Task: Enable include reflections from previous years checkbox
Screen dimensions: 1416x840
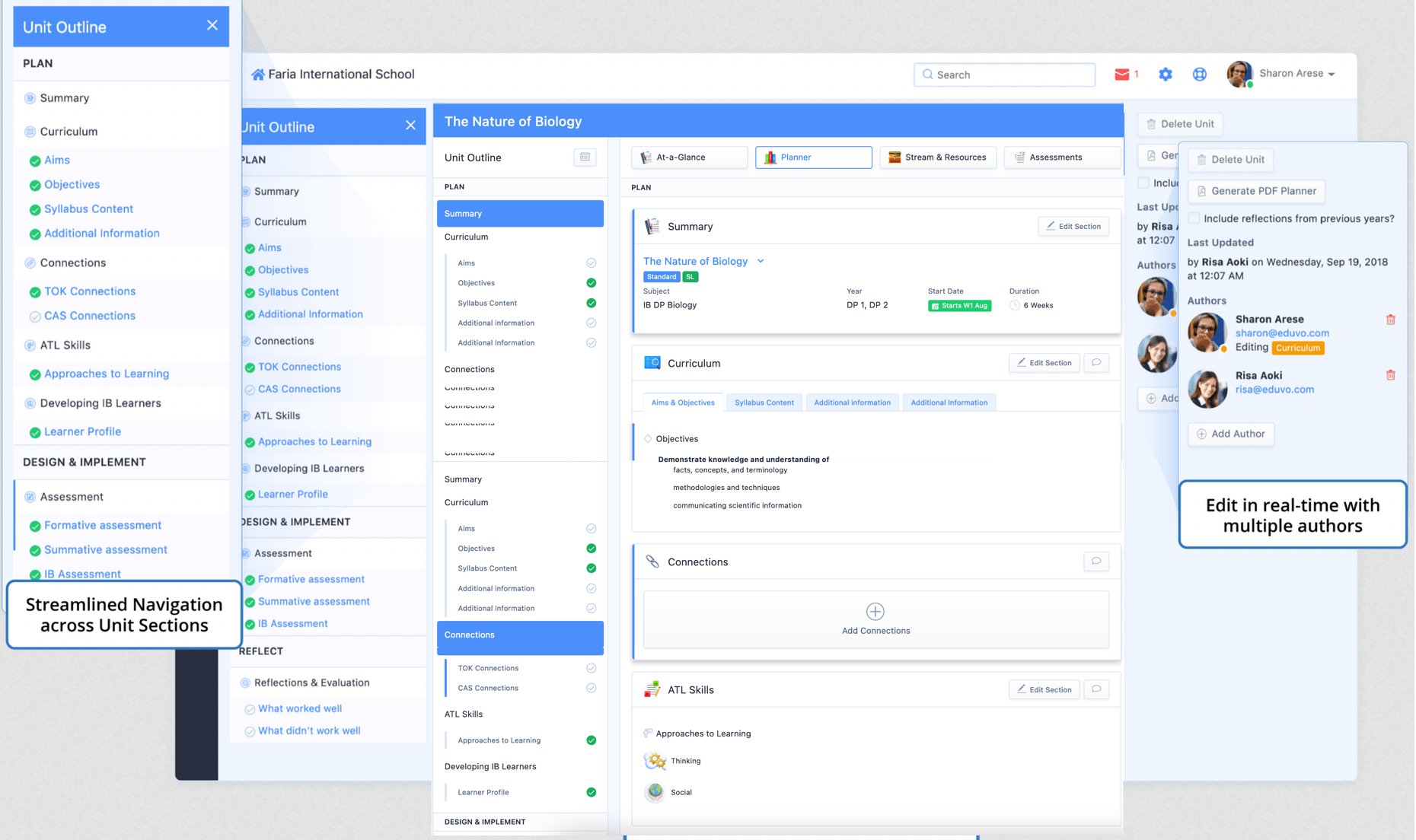Action: 1194,218
